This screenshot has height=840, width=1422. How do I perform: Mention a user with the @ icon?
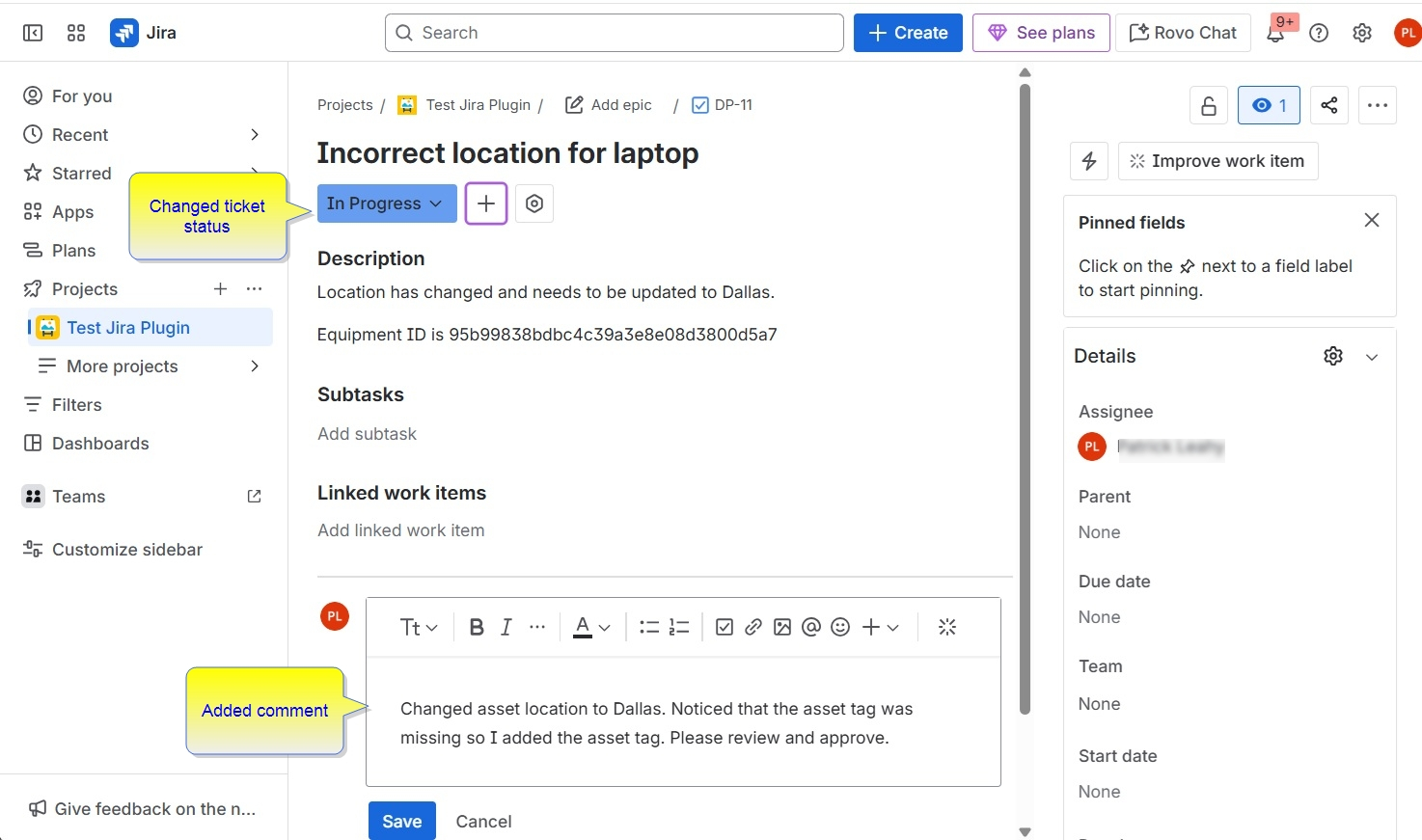coord(810,627)
